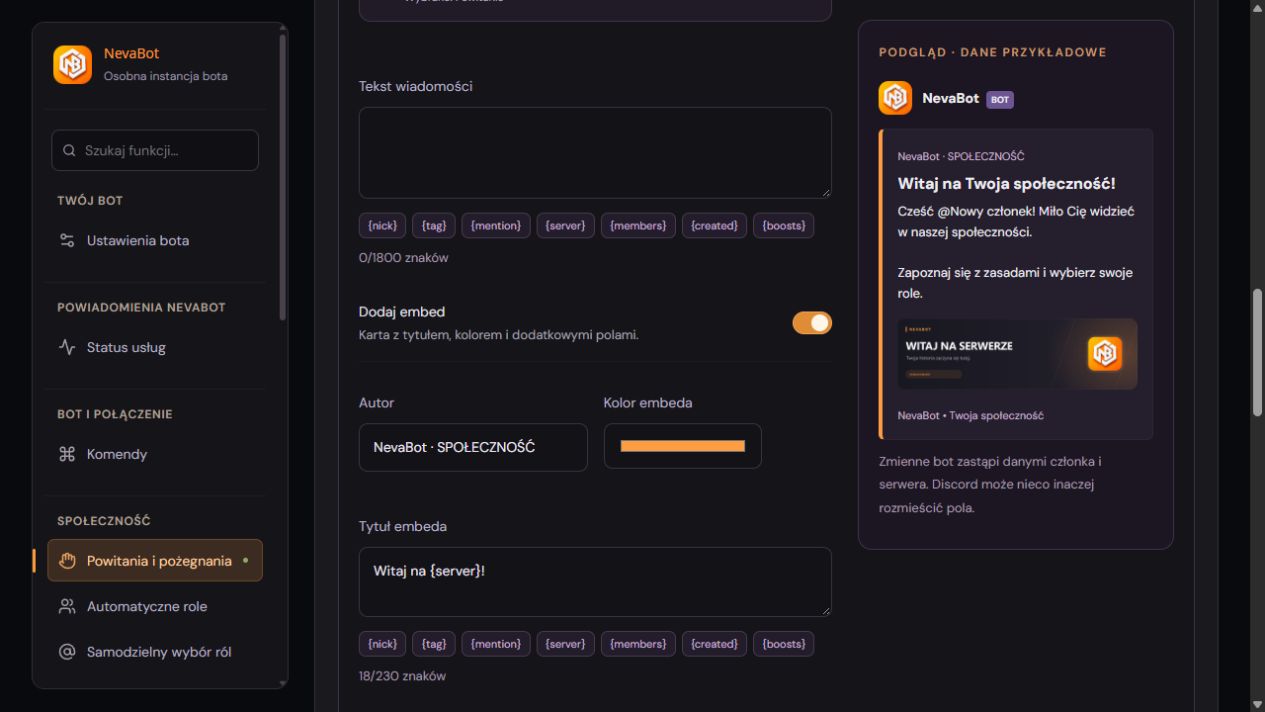The width and height of the screenshot is (1265, 712).
Task: Insert {members} variable below Tekst wiadomości
Action: tap(638, 226)
